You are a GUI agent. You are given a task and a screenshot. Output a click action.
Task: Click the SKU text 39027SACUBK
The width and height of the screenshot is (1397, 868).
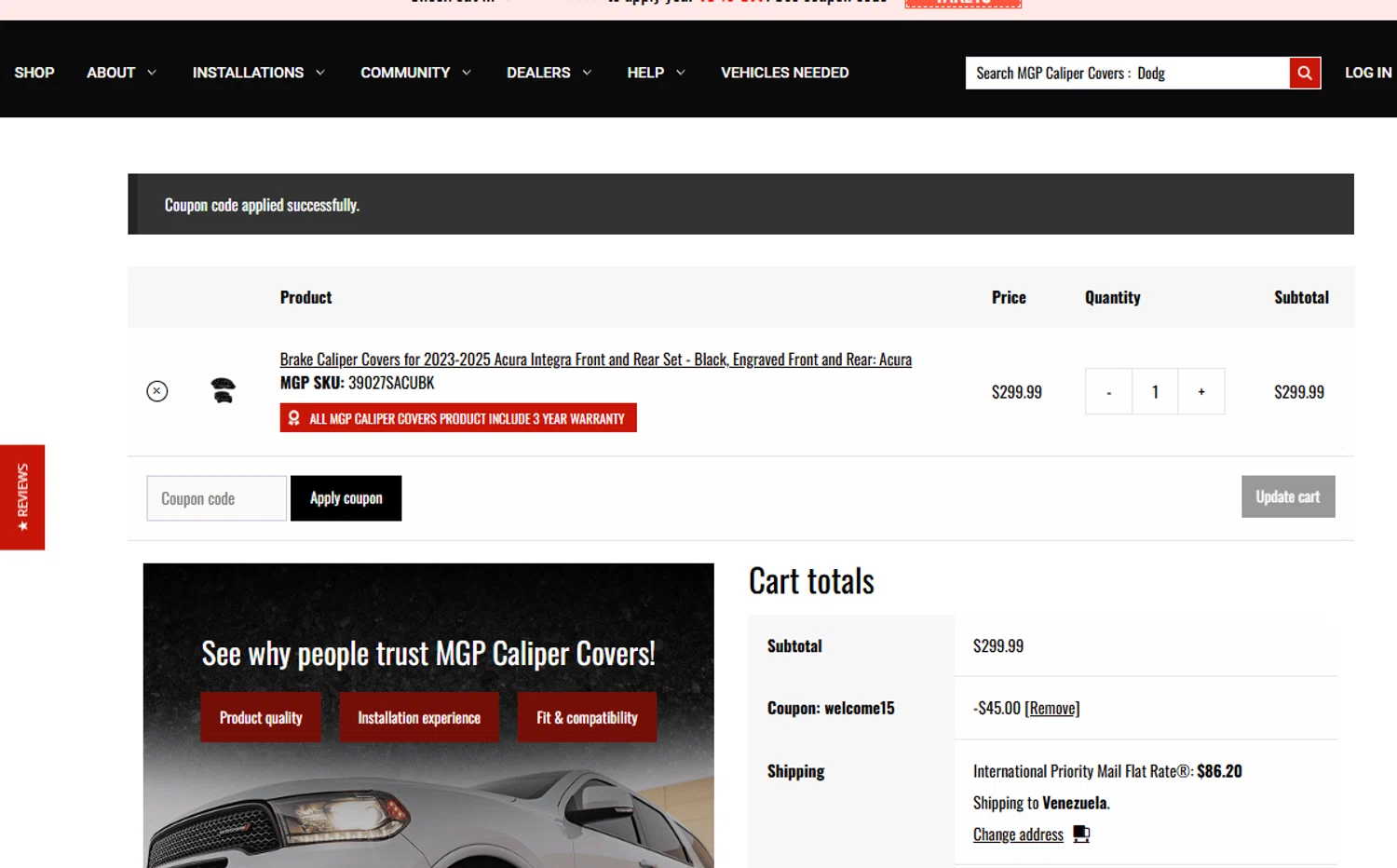pos(391,383)
